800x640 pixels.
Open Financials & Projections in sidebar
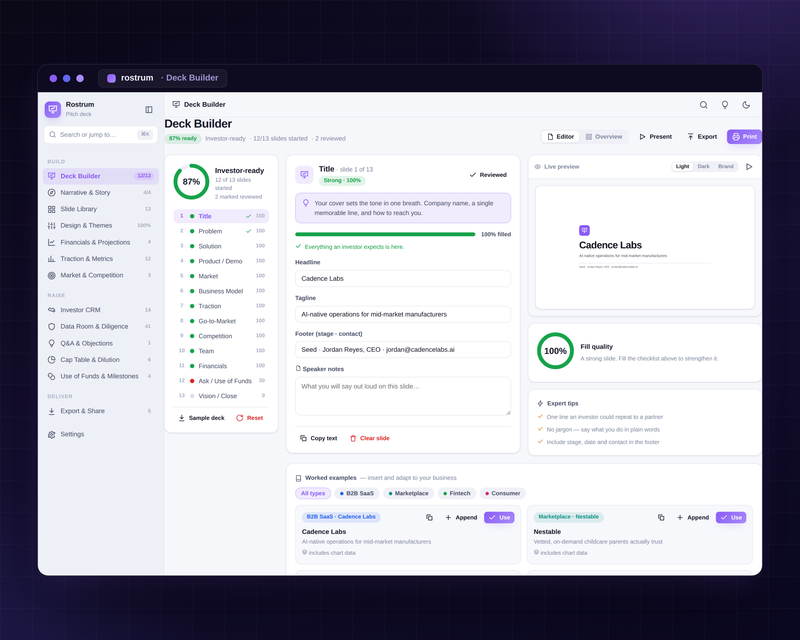[101, 242]
